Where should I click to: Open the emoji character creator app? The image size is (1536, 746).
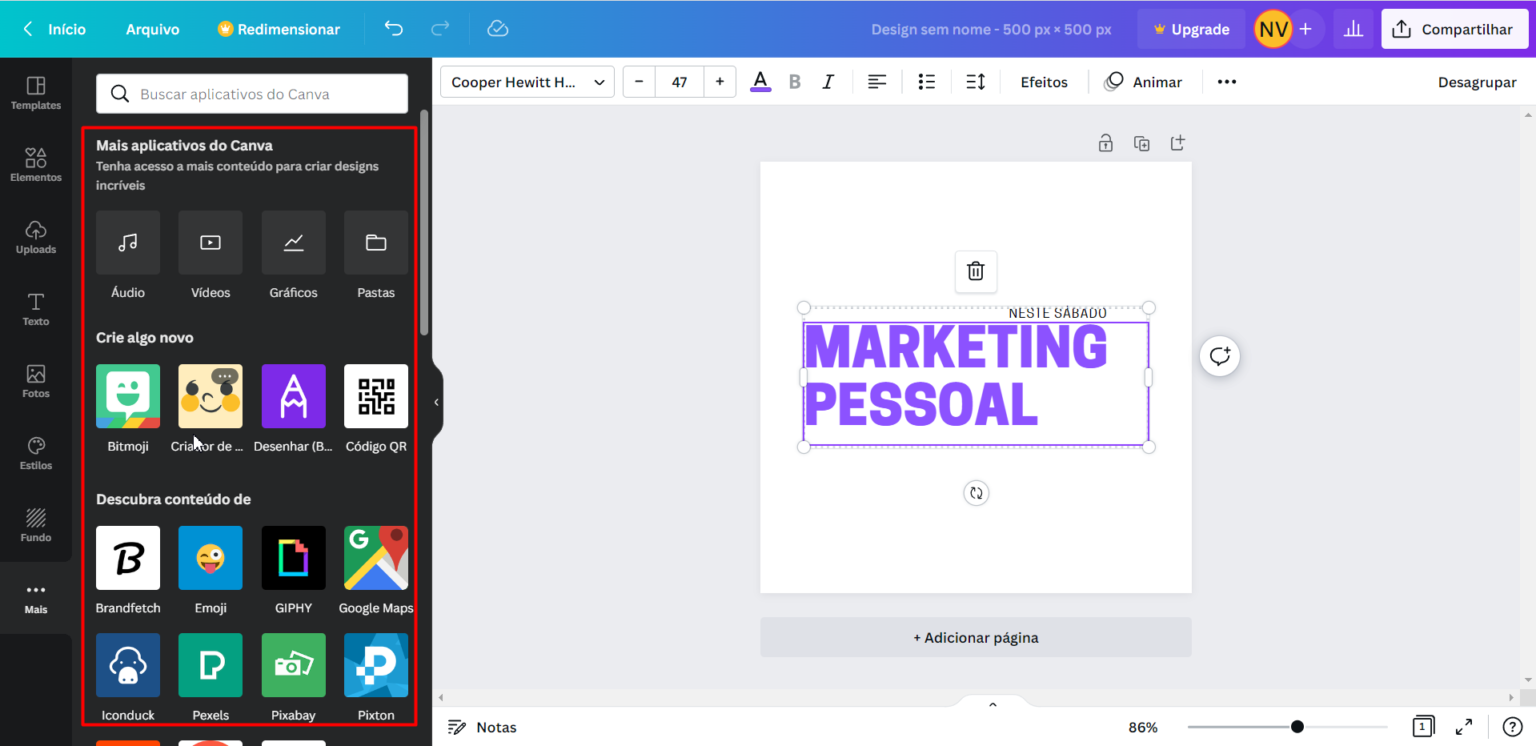[x=210, y=396]
